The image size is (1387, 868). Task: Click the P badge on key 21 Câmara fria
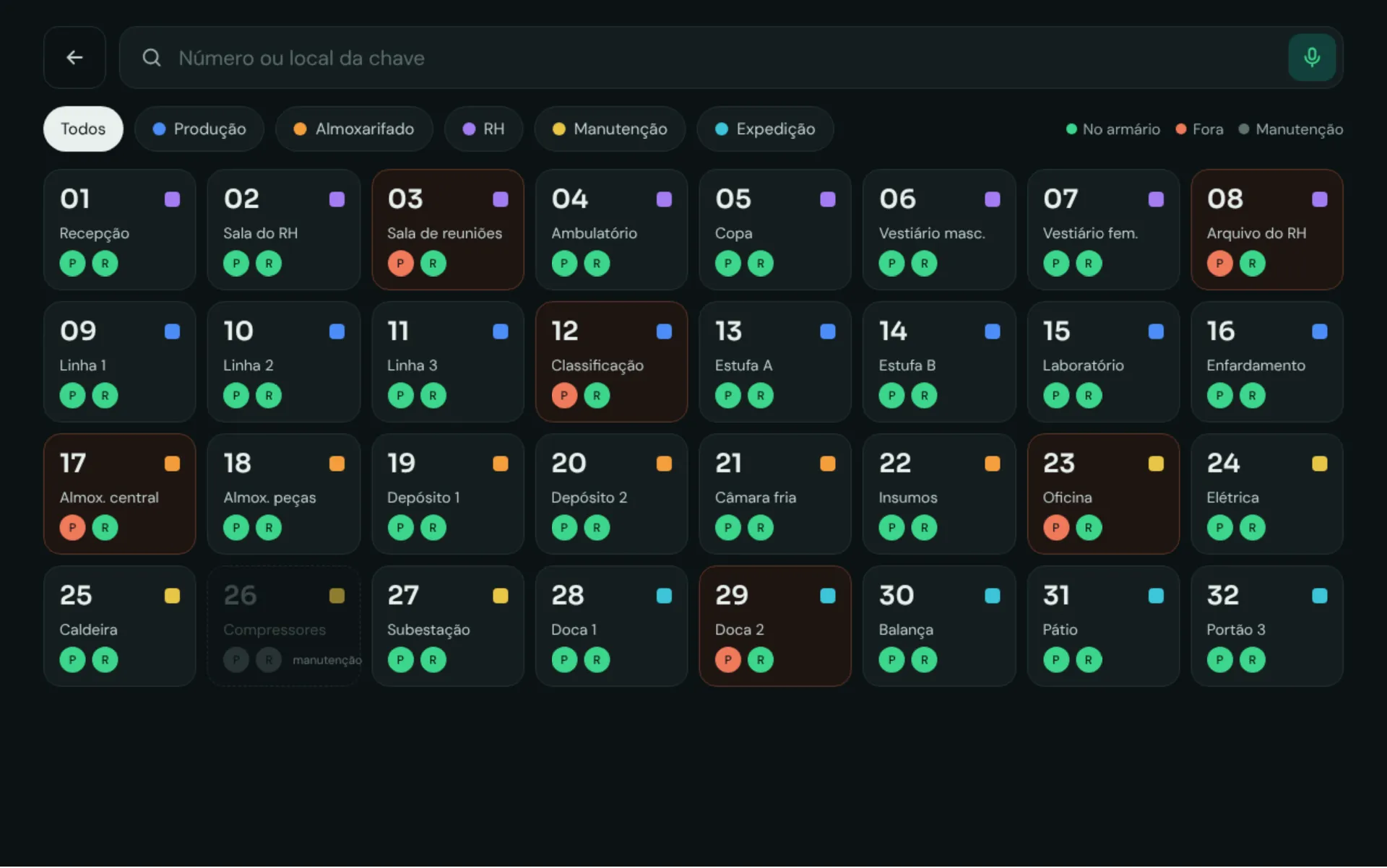[727, 528]
